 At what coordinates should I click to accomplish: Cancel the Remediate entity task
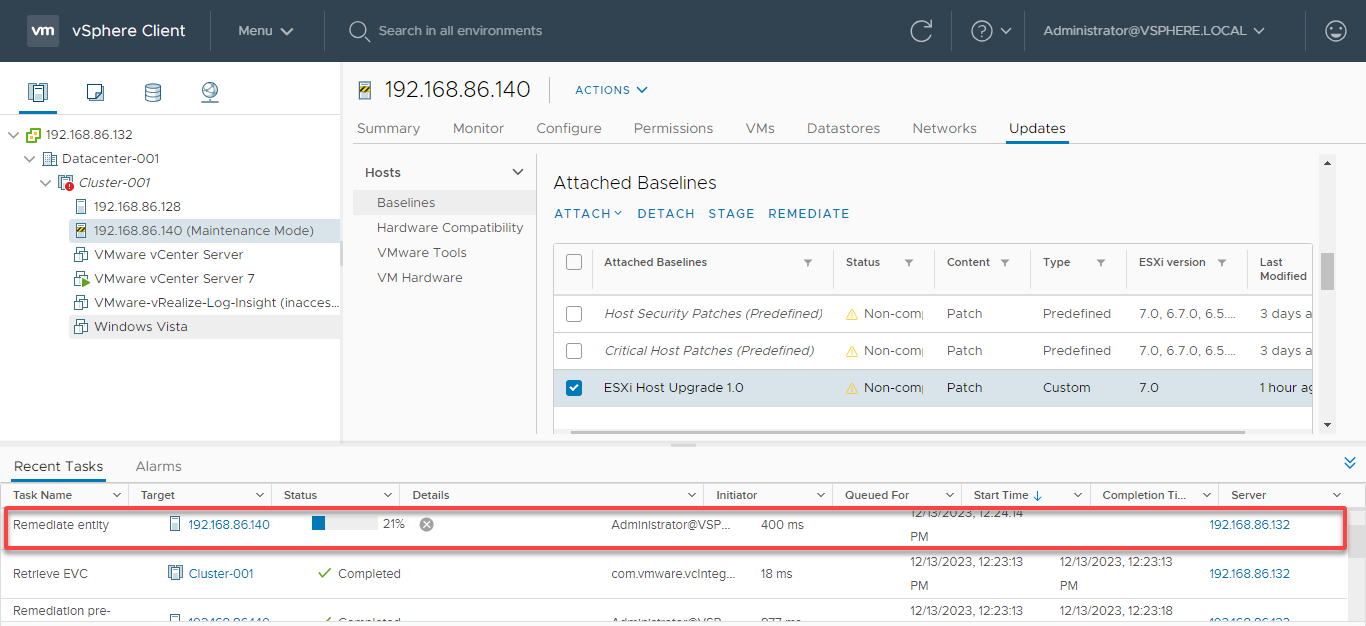pos(426,524)
